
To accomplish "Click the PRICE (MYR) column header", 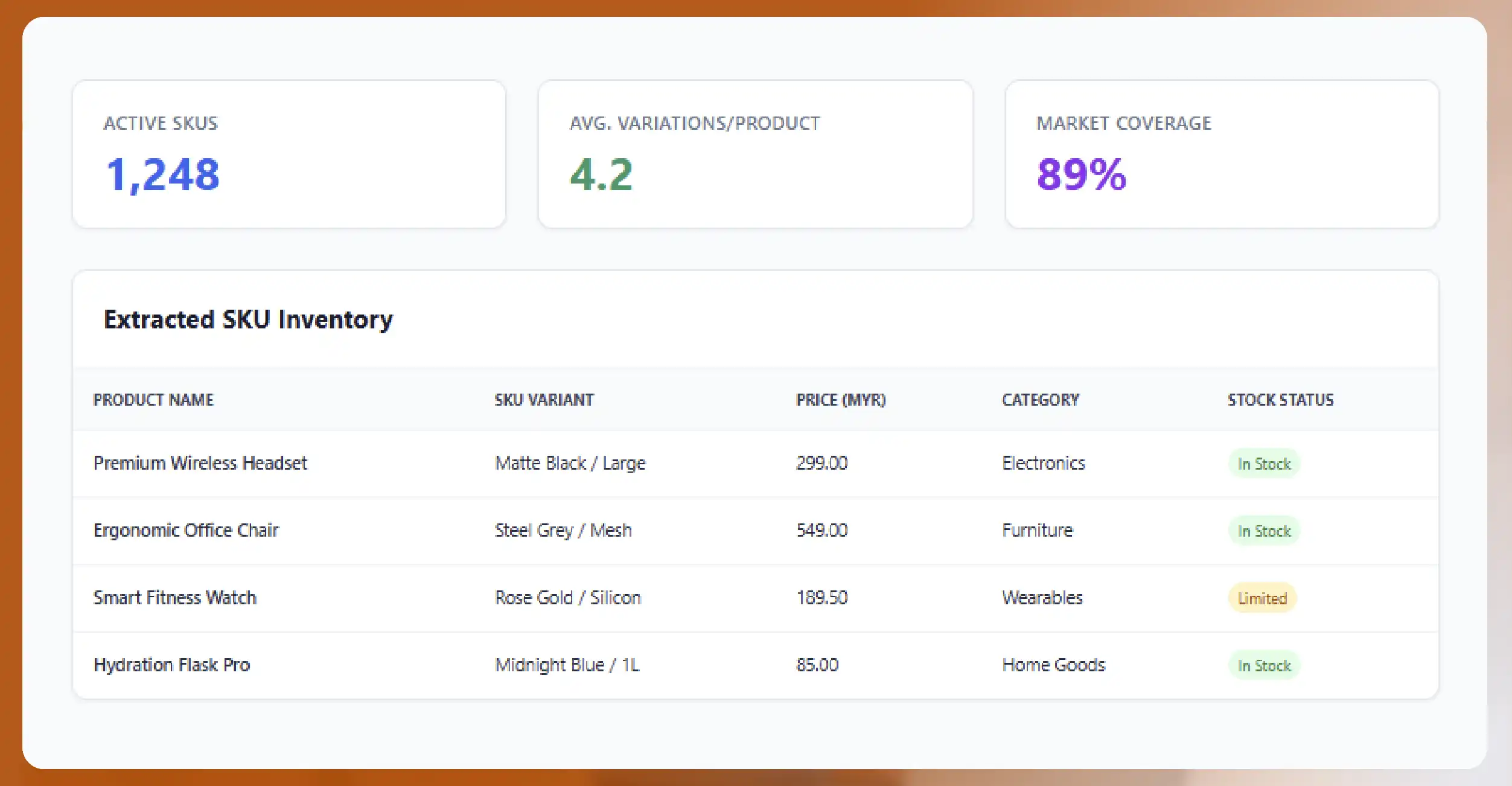I will (x=841, y=400).
